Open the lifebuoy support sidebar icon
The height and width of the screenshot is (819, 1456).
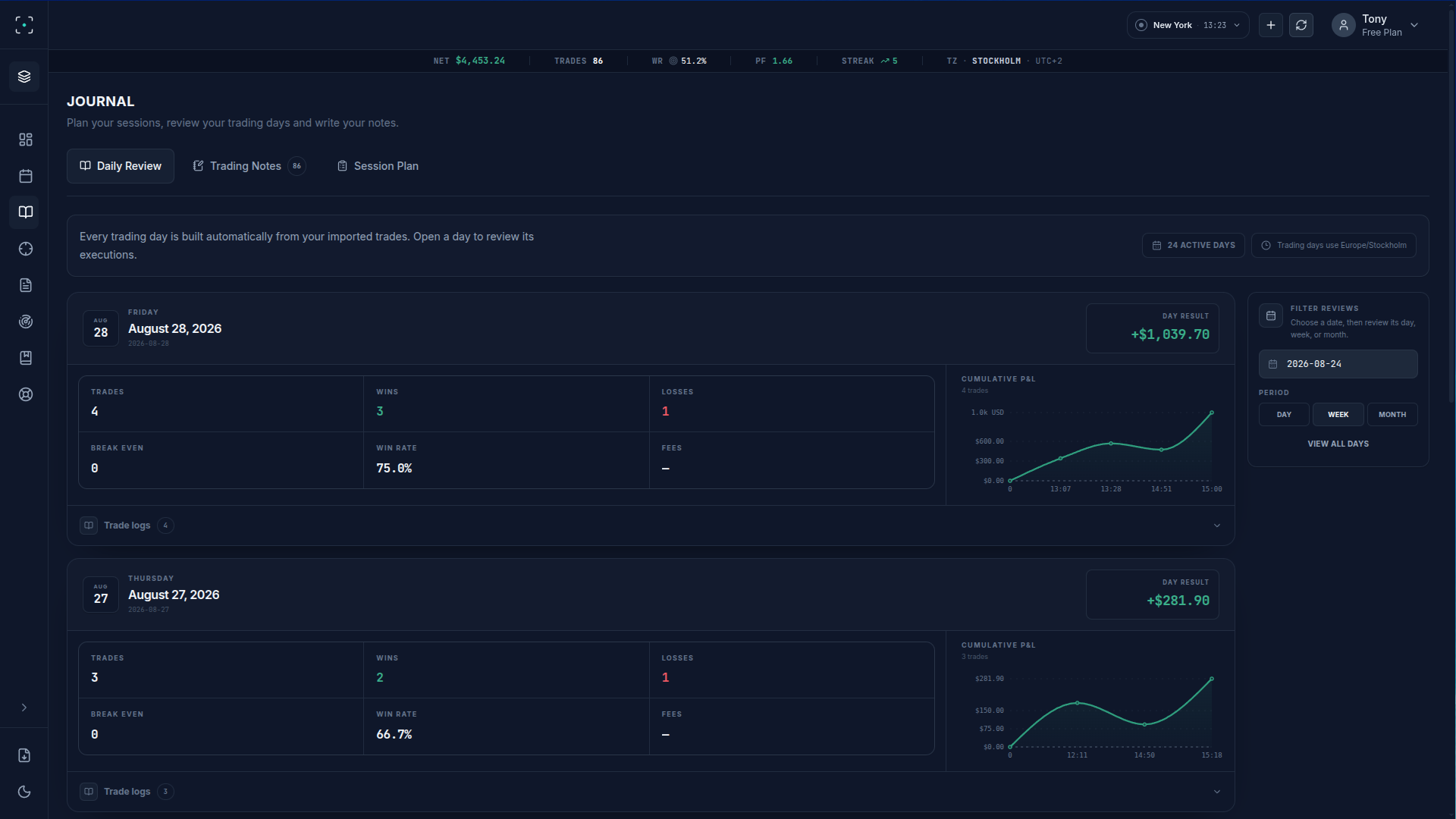pos(25,394)
